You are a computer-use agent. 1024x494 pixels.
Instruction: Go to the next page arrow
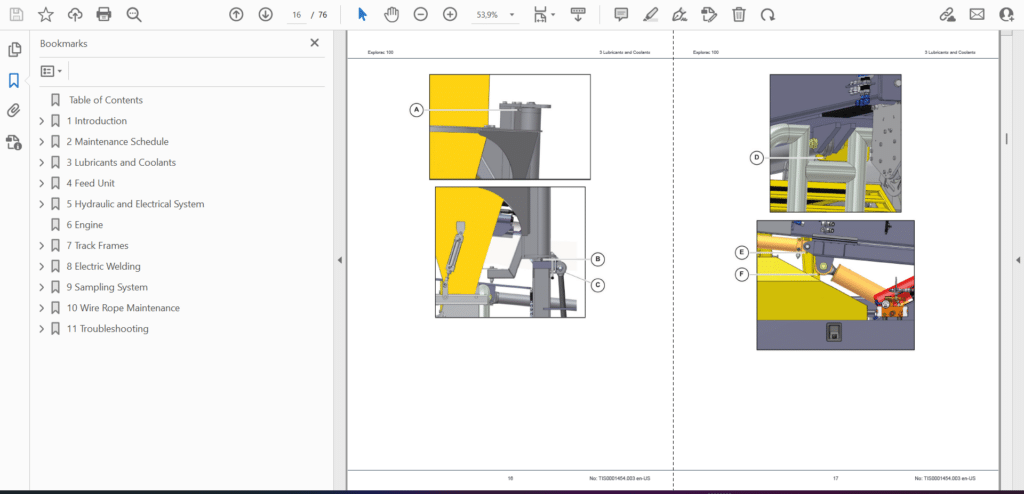(x=265, y=14)
